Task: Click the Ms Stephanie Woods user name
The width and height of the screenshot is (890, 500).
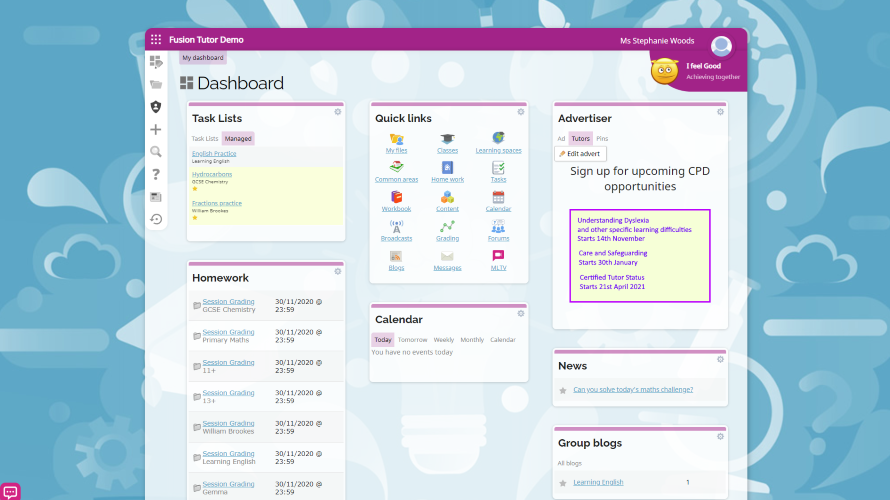Action: pos(657,41)
